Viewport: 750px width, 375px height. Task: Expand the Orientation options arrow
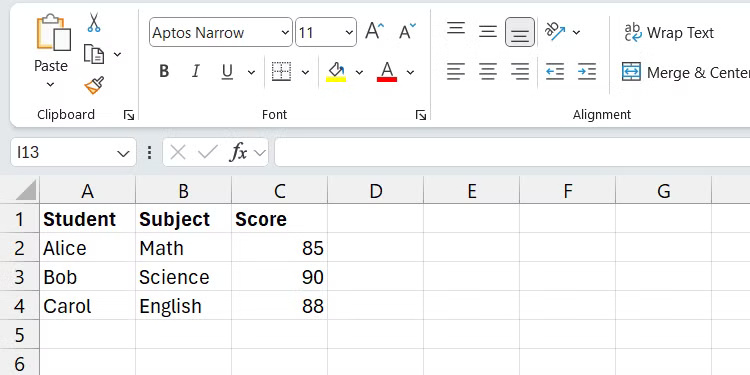pos(576,33)
